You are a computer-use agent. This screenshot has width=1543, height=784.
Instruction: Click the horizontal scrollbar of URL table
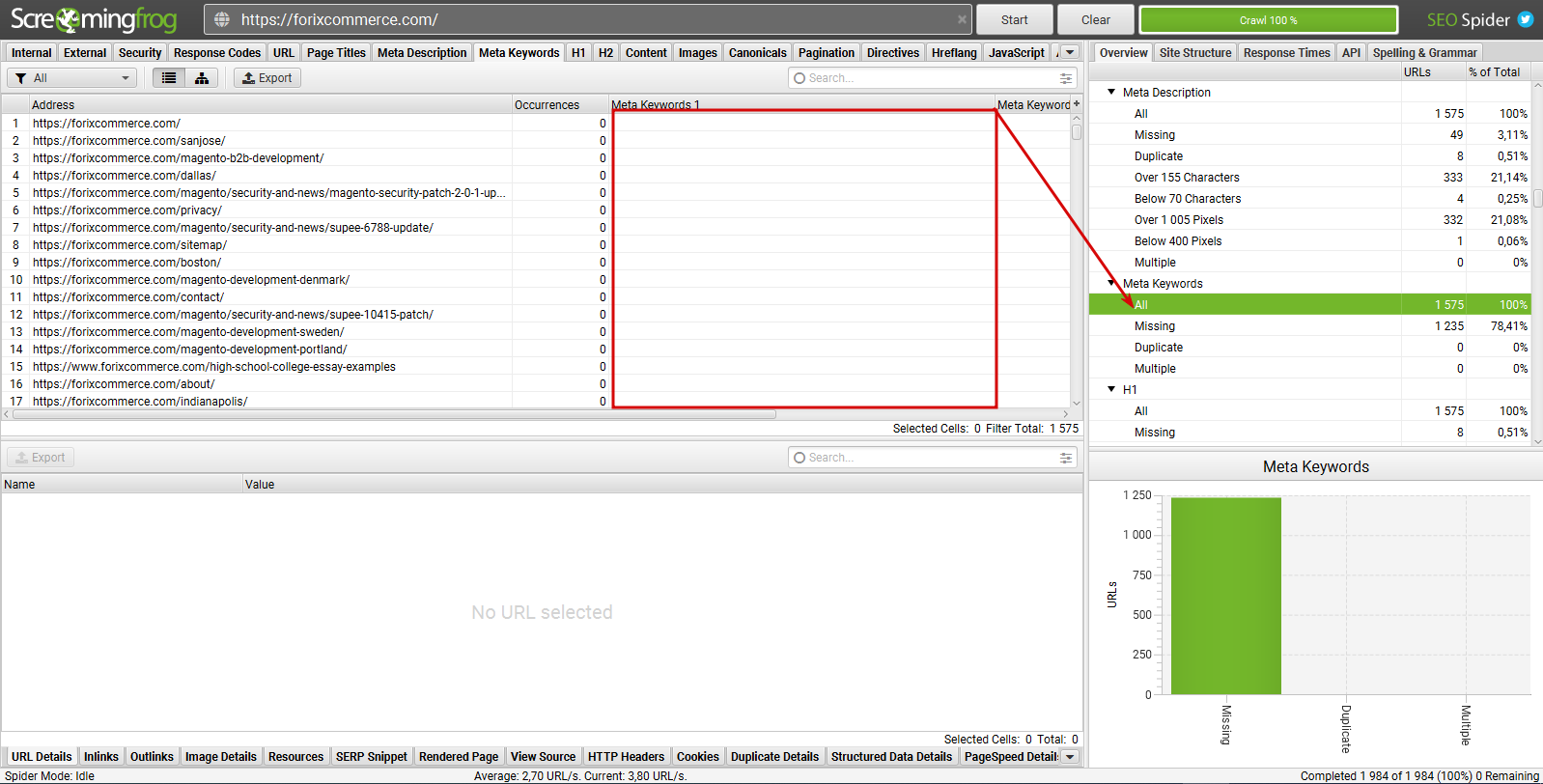395,414
